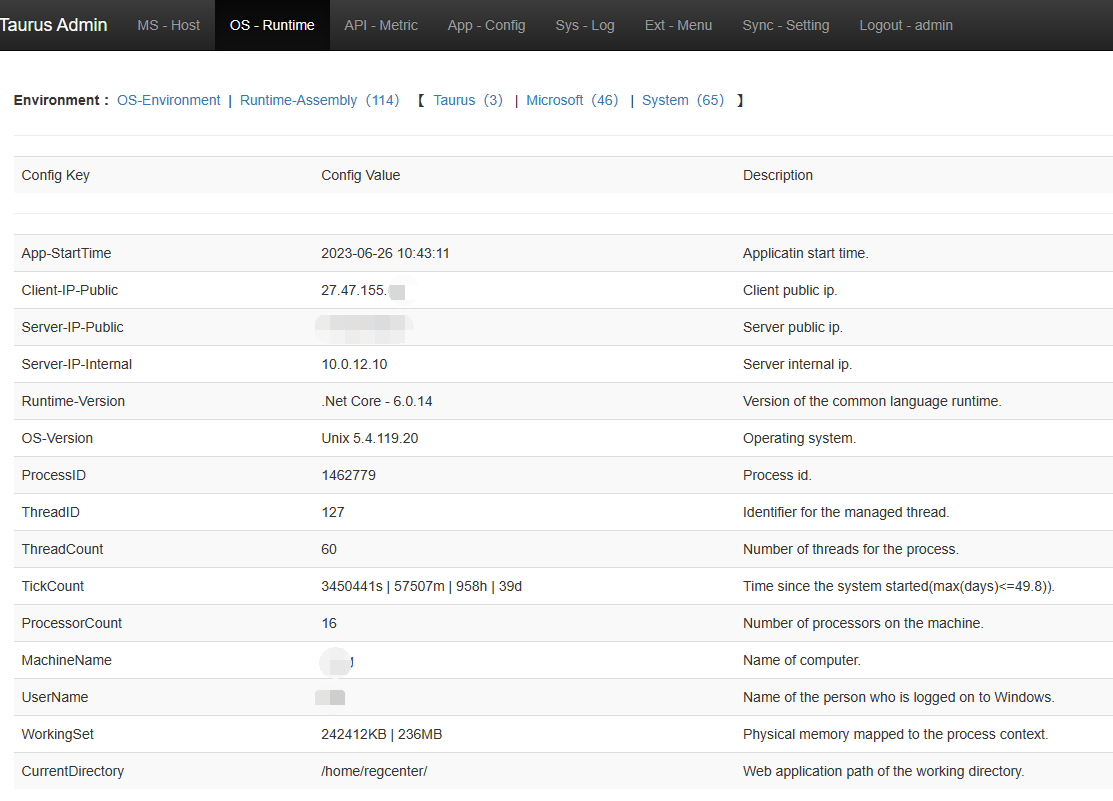Open the System (65) assembly list
This screenshot has width=1113, height=801.
click(x=682, y=100)
